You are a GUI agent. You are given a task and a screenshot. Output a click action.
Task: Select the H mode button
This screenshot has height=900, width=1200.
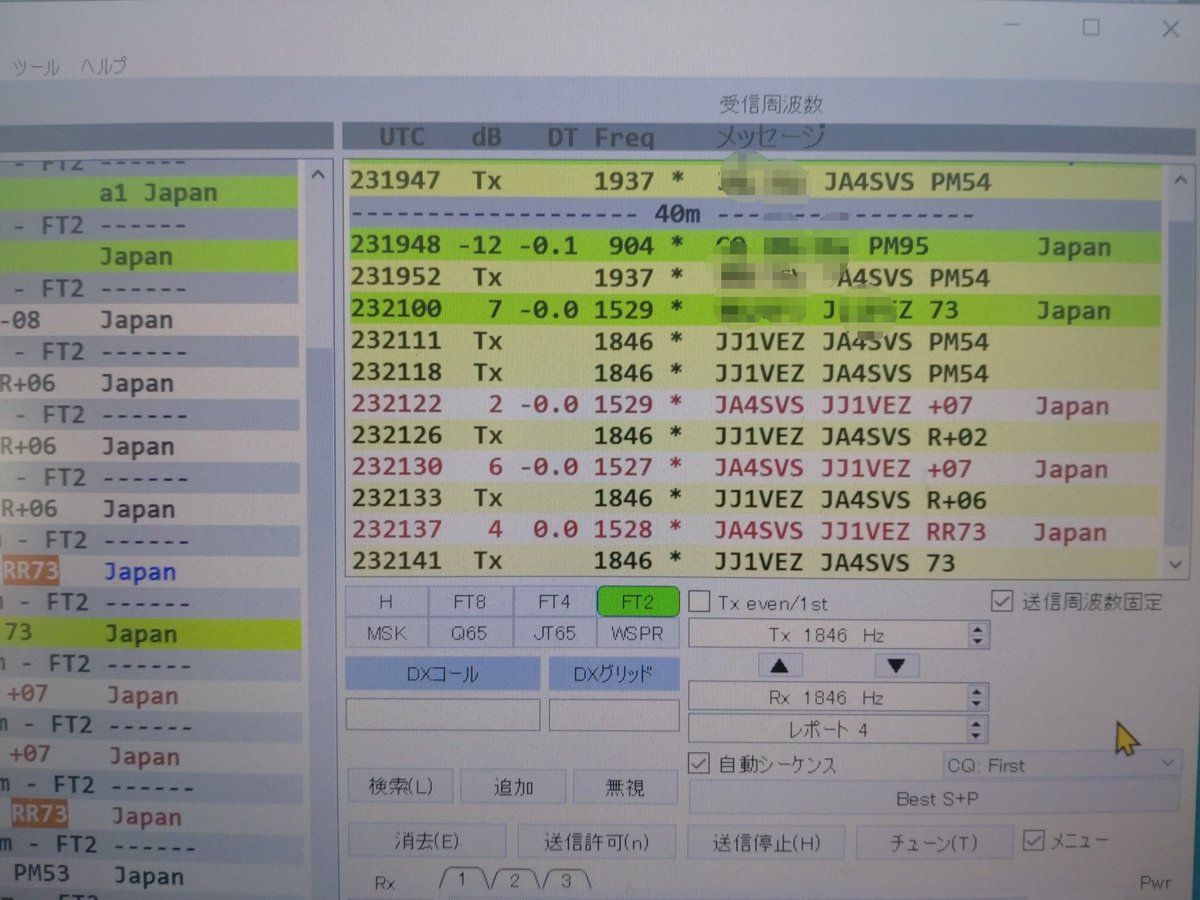pos(386,603)
